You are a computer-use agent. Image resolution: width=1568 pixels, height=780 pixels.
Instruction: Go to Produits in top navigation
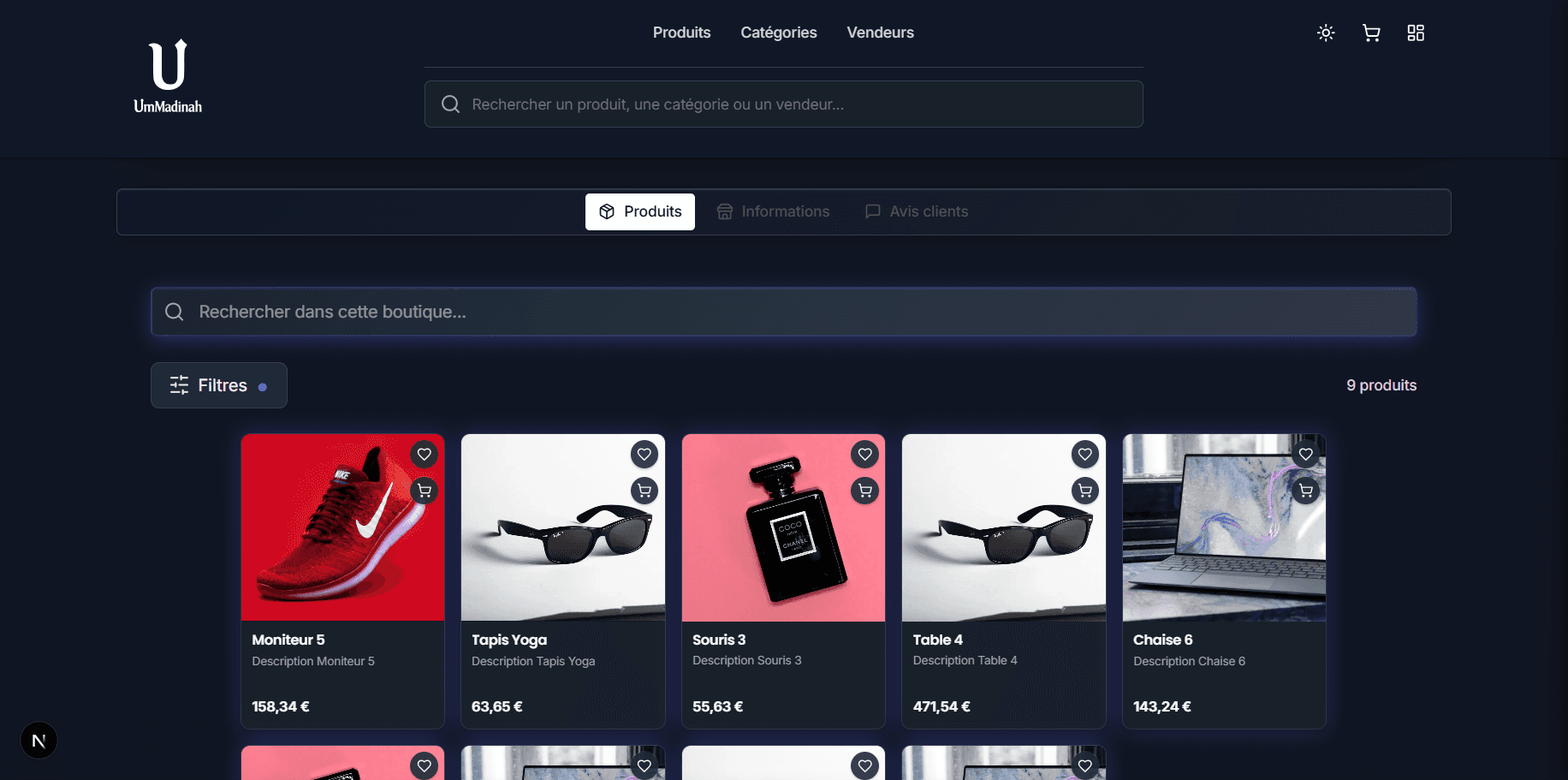coord(681,33)
